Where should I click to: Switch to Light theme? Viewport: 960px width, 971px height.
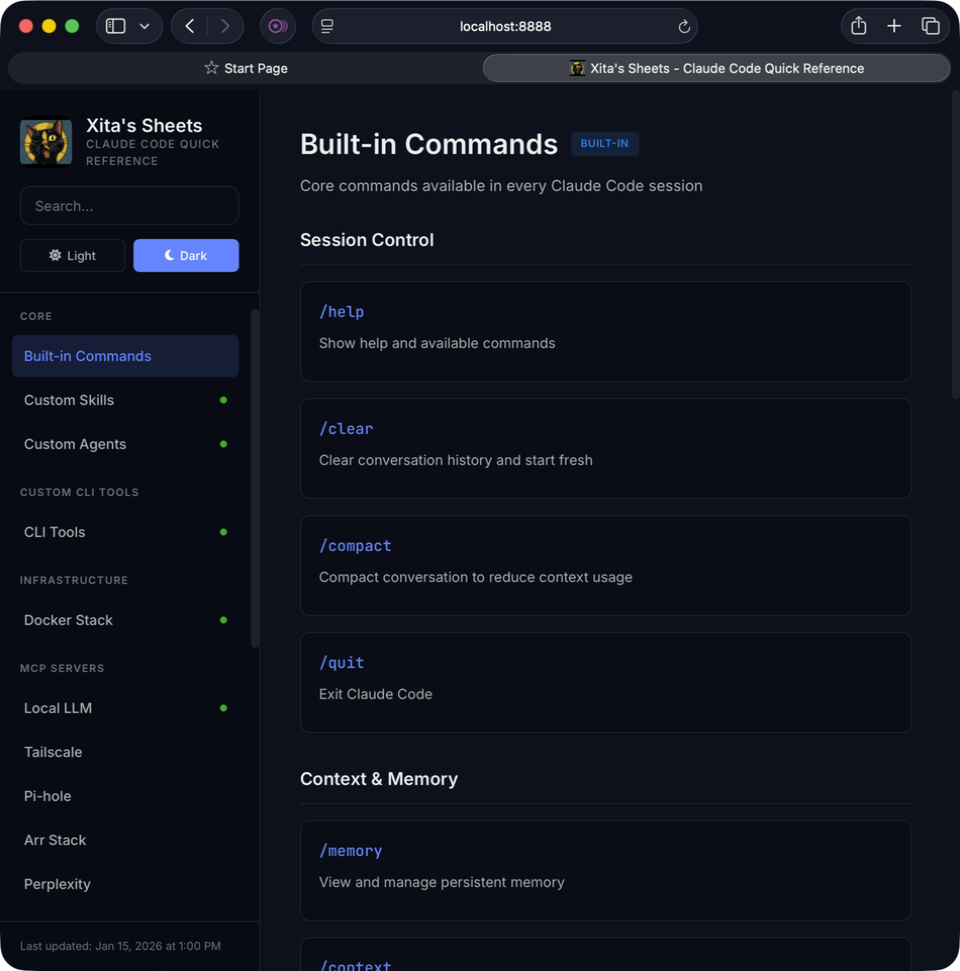click(x=72, y=255)
